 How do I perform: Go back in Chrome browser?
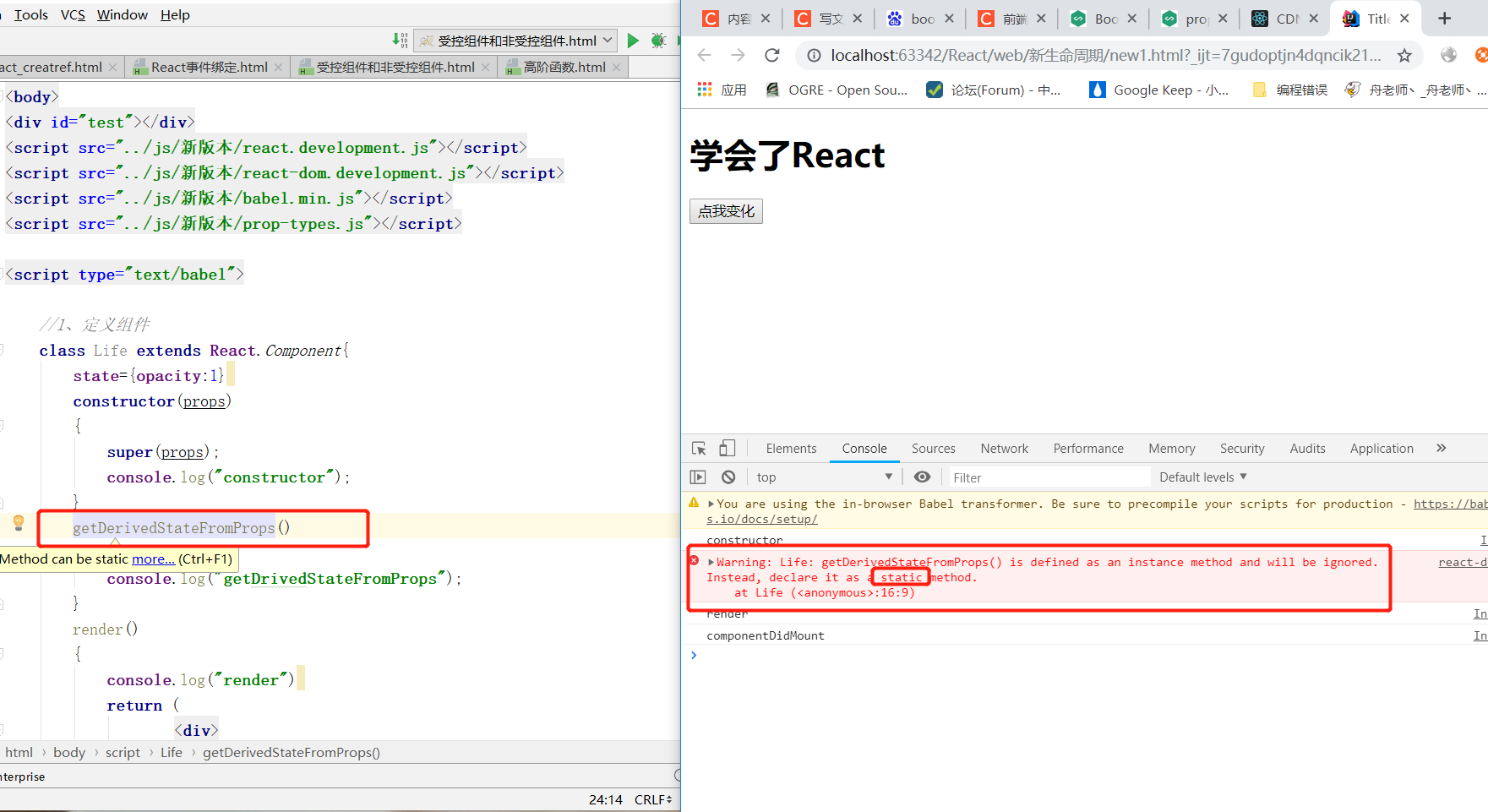tap(705, 55)
